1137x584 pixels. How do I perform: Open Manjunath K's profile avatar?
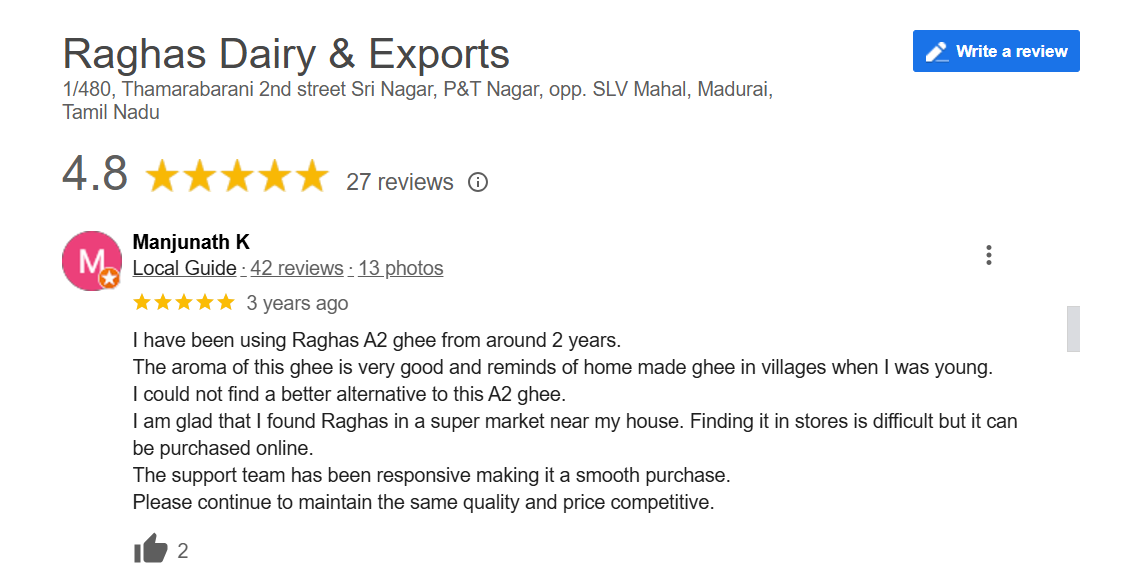coord(91,261)
